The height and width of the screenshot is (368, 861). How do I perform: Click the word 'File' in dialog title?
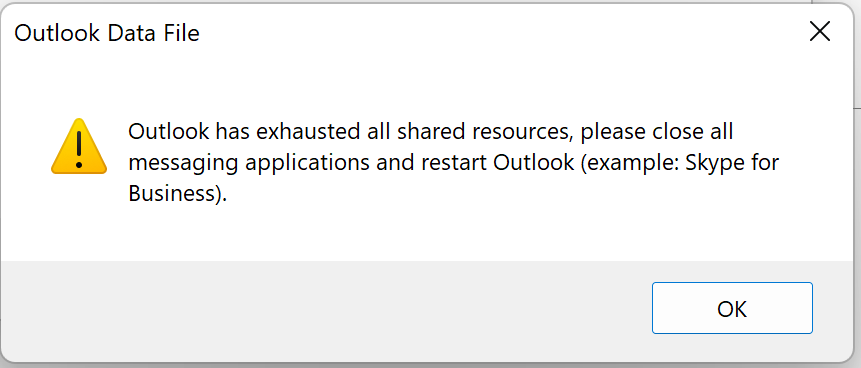point(183,34)
